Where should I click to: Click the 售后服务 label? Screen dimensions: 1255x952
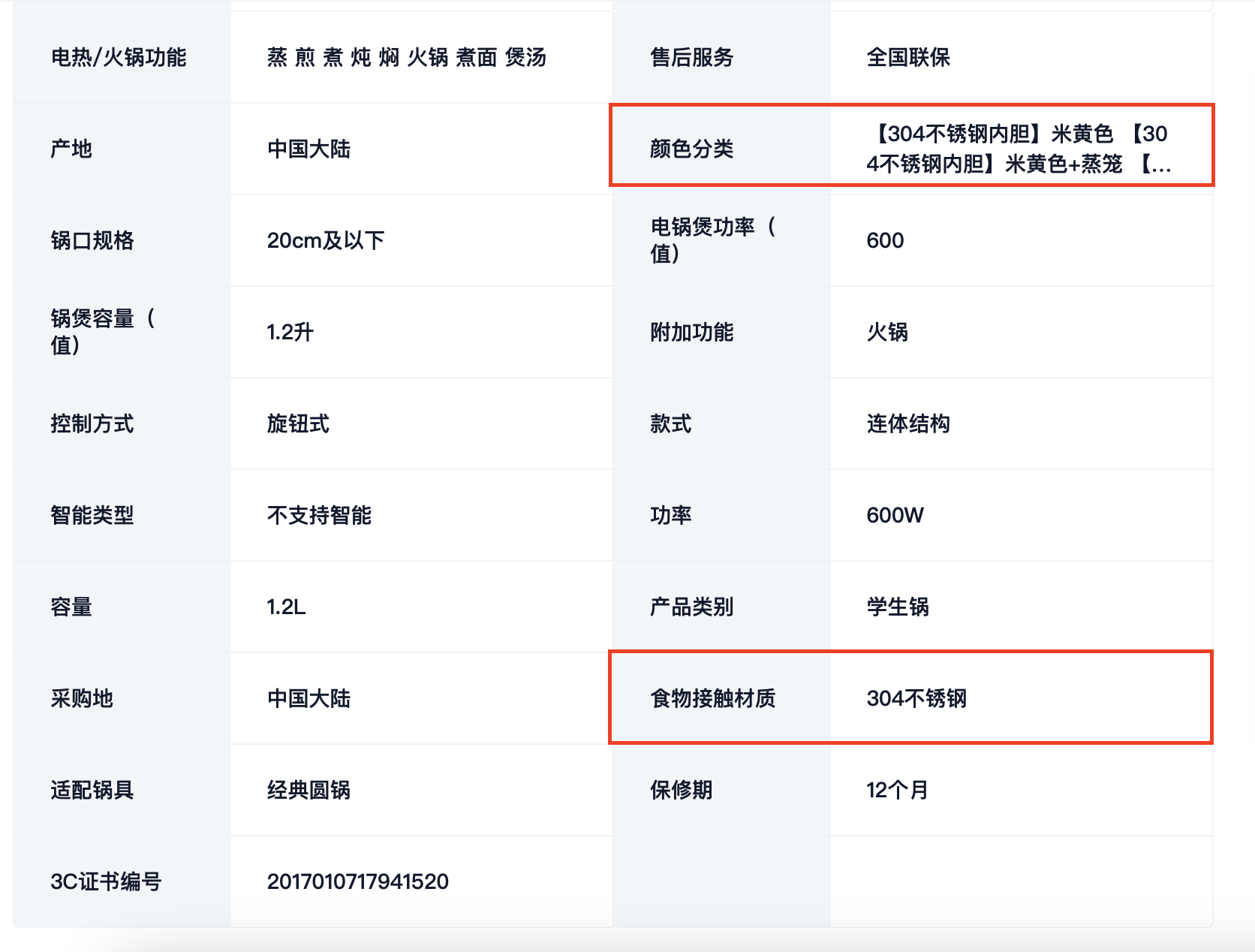691,57
